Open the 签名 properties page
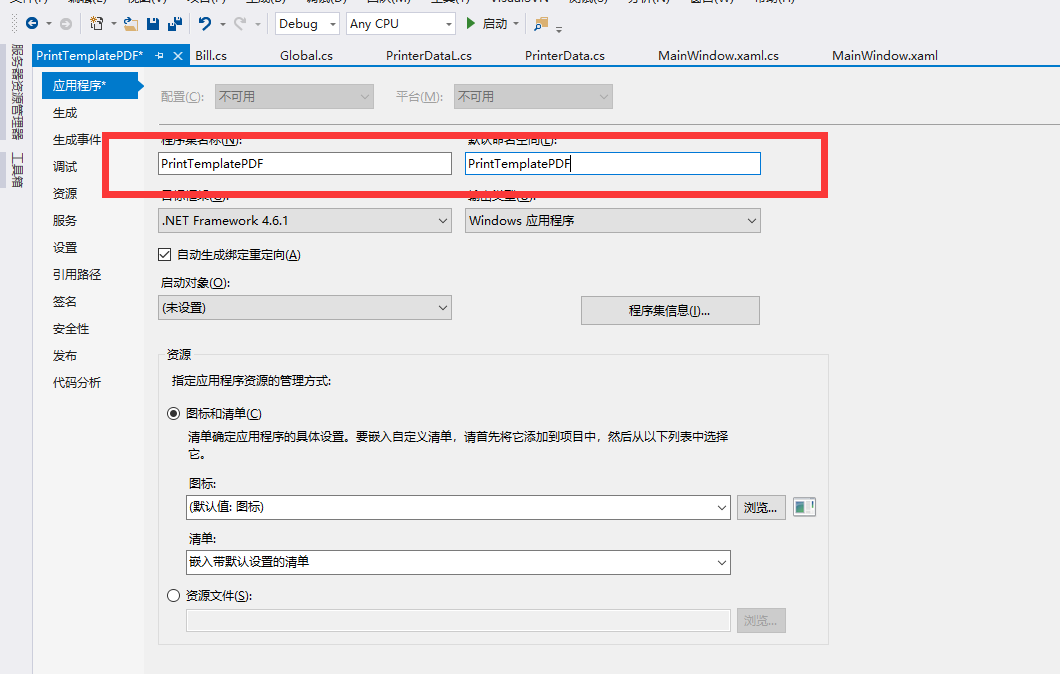This screenshot has width=1060, height=674. point(65,302)
